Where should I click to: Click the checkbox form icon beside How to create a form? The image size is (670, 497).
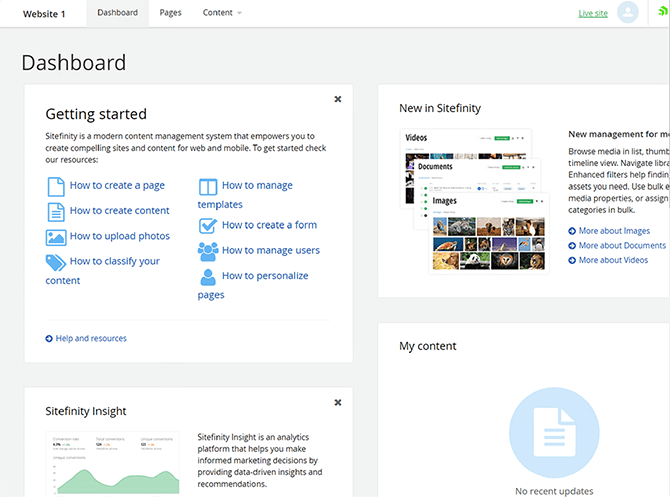(207, 226)
